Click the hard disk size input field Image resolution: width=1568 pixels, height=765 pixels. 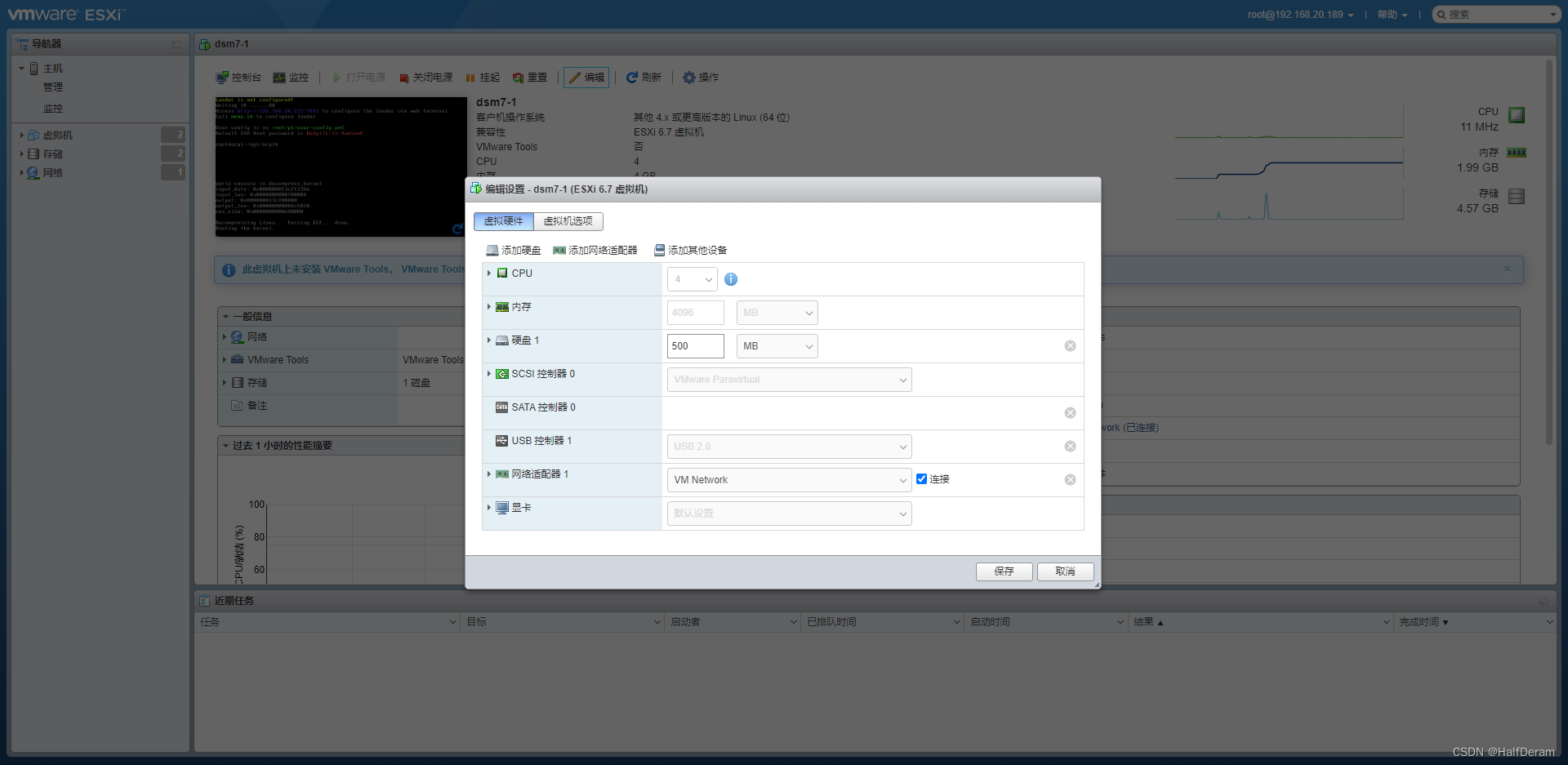[x=695, y=346]
